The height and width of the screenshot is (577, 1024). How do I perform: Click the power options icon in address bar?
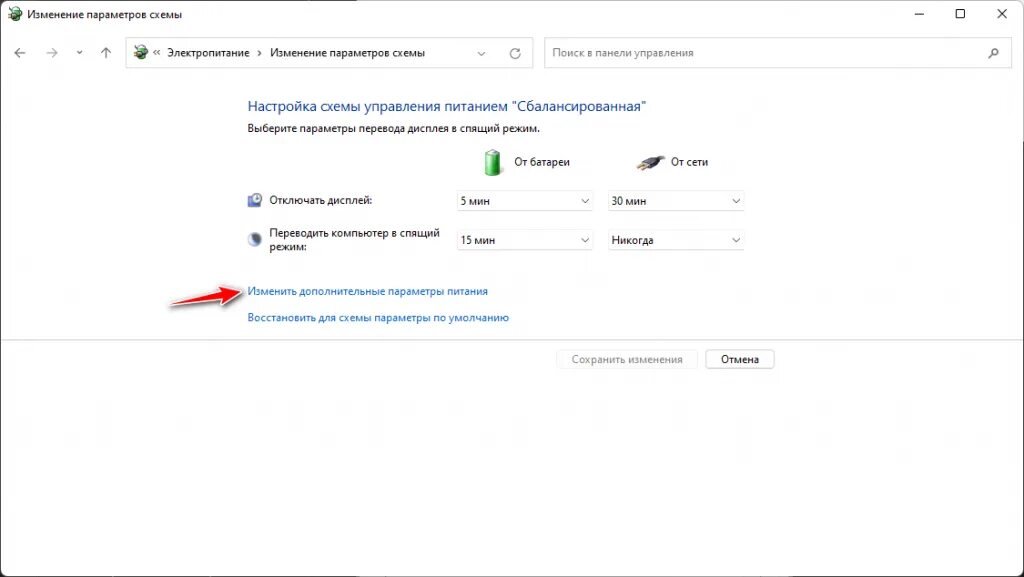click(x=140, y=52)
